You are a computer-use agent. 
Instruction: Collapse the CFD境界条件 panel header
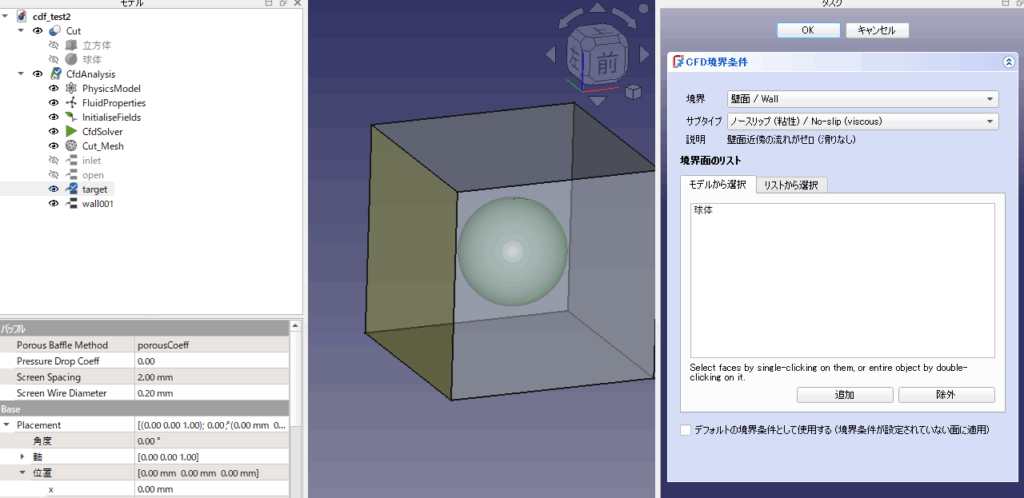click(1008, 62)
